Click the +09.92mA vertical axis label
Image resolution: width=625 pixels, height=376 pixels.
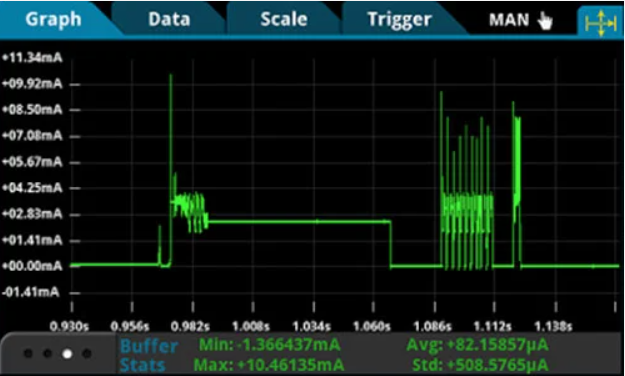click(32, 84)
